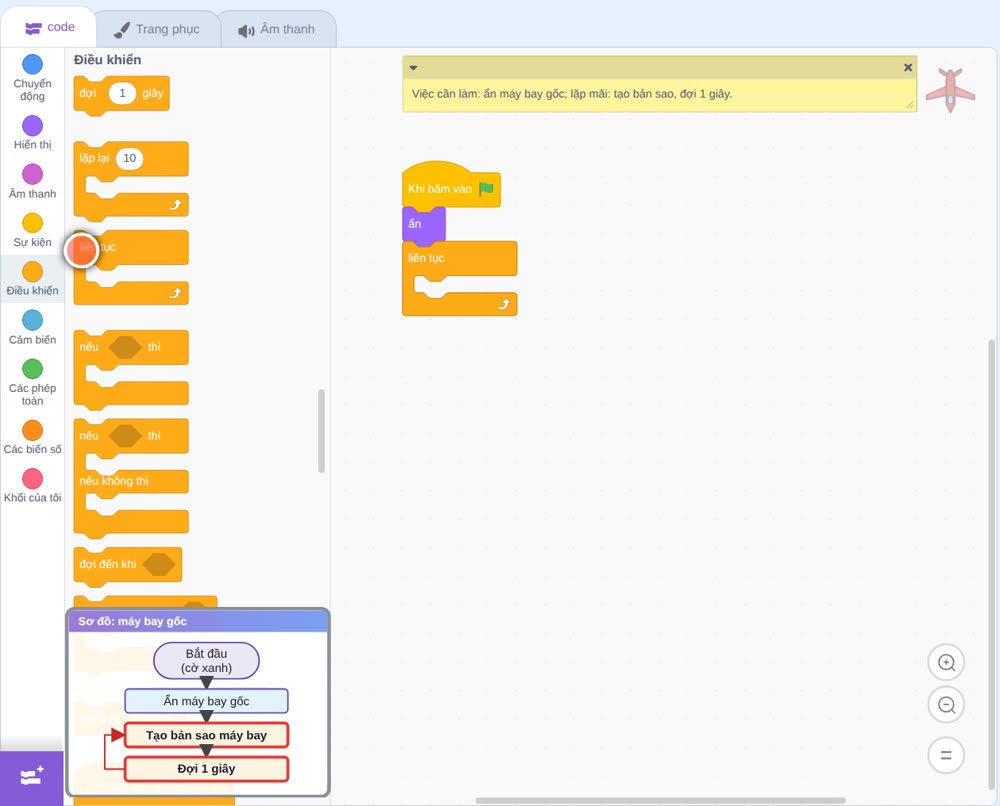
Task: Open the Khối của tôi block category
Action: point(33,486)
